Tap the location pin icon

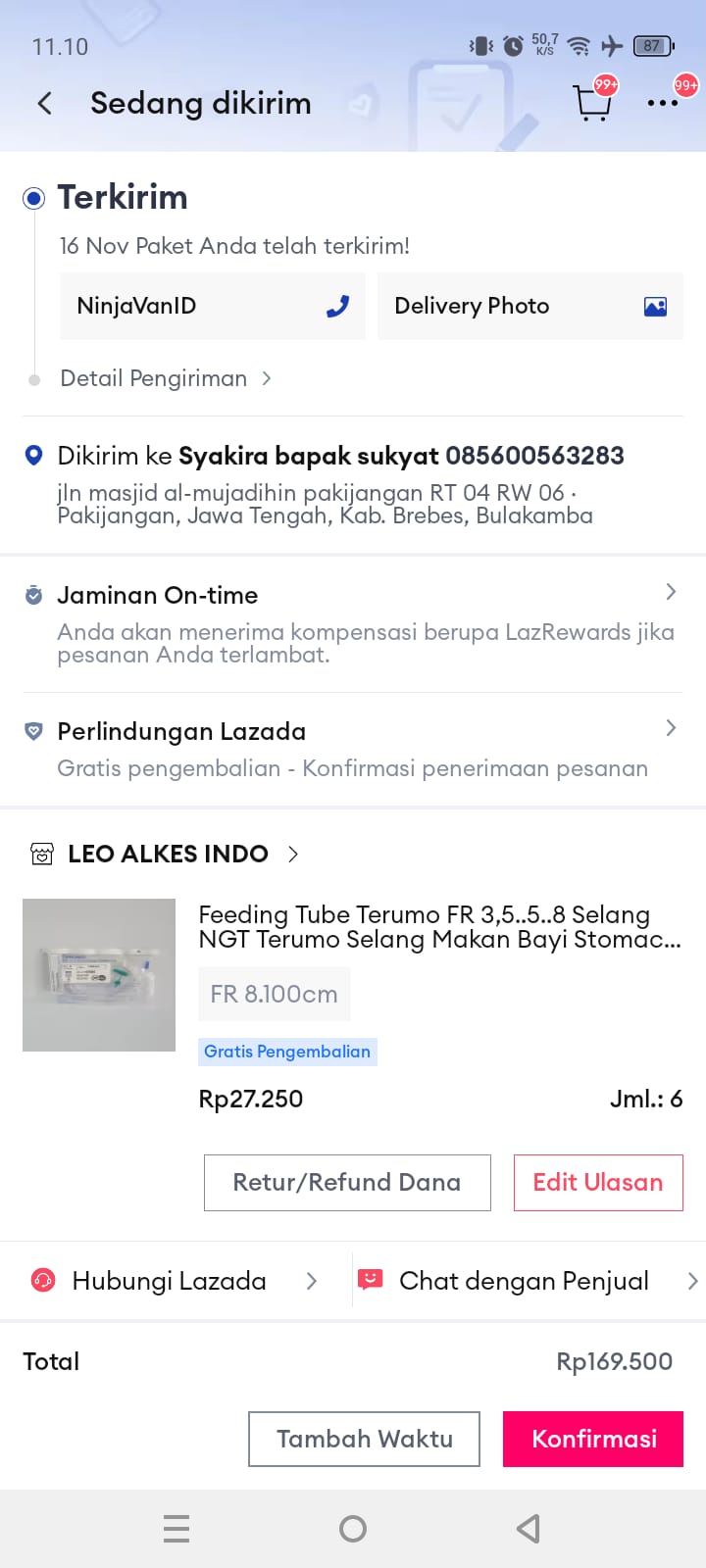click(33, 456)
